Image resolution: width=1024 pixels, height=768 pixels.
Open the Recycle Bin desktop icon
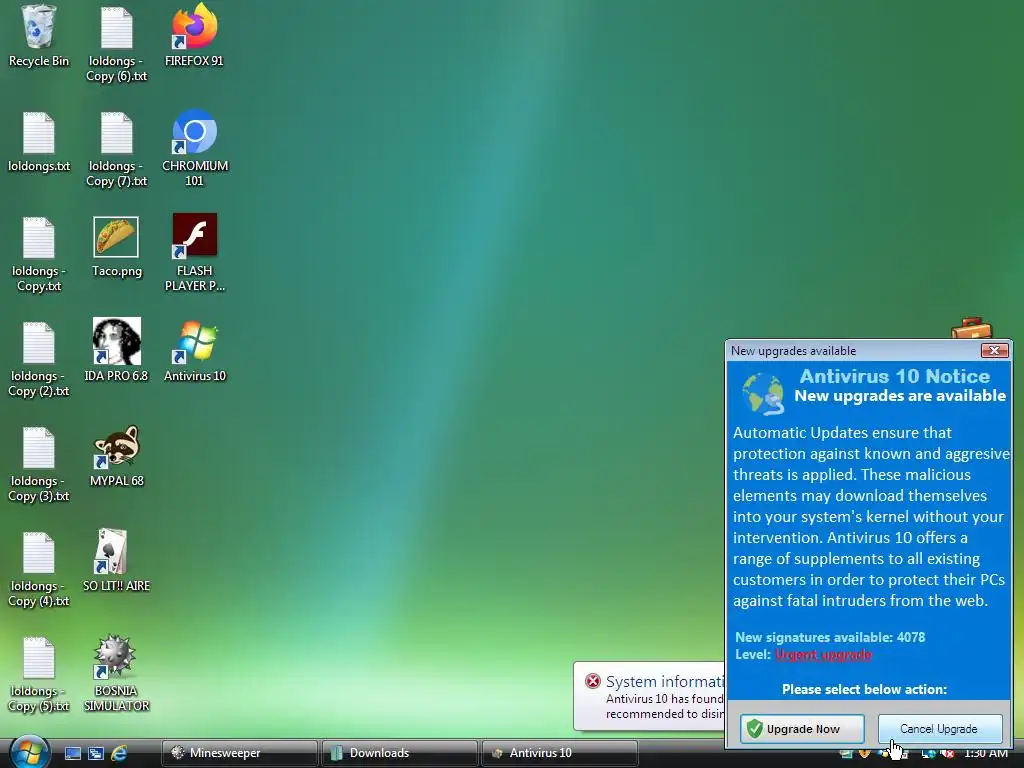point(39,36)
